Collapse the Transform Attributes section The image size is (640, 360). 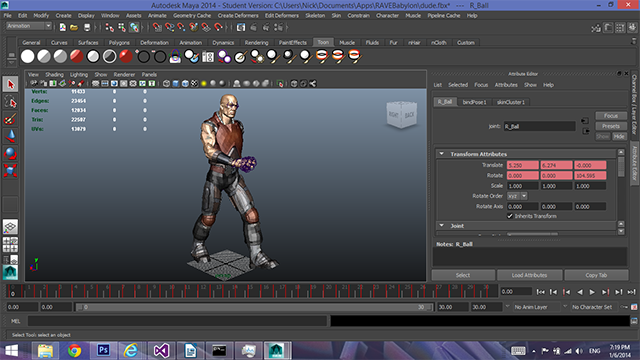point(442,154)
